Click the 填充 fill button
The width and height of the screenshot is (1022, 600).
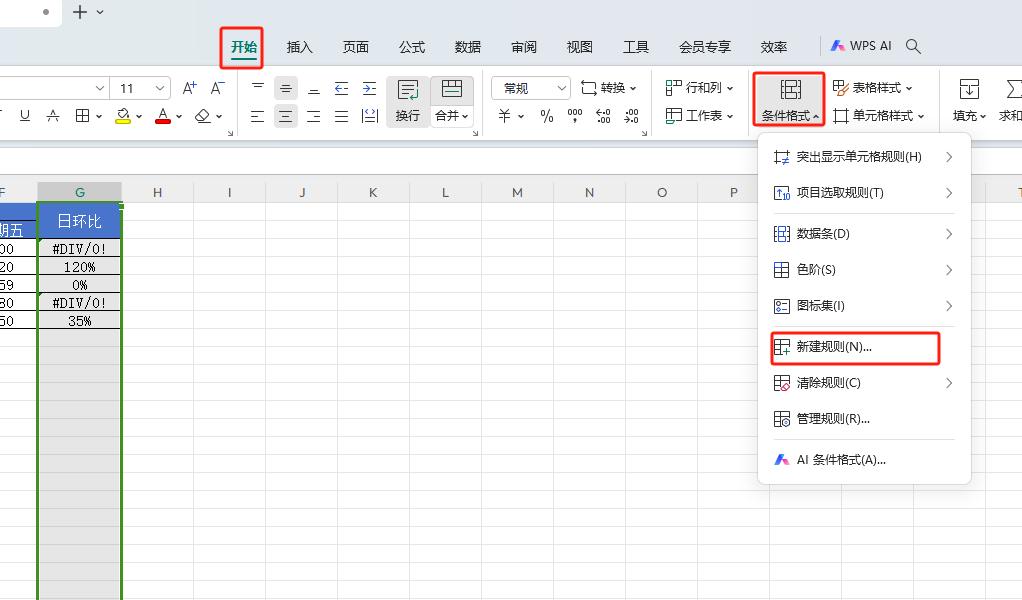969,100
